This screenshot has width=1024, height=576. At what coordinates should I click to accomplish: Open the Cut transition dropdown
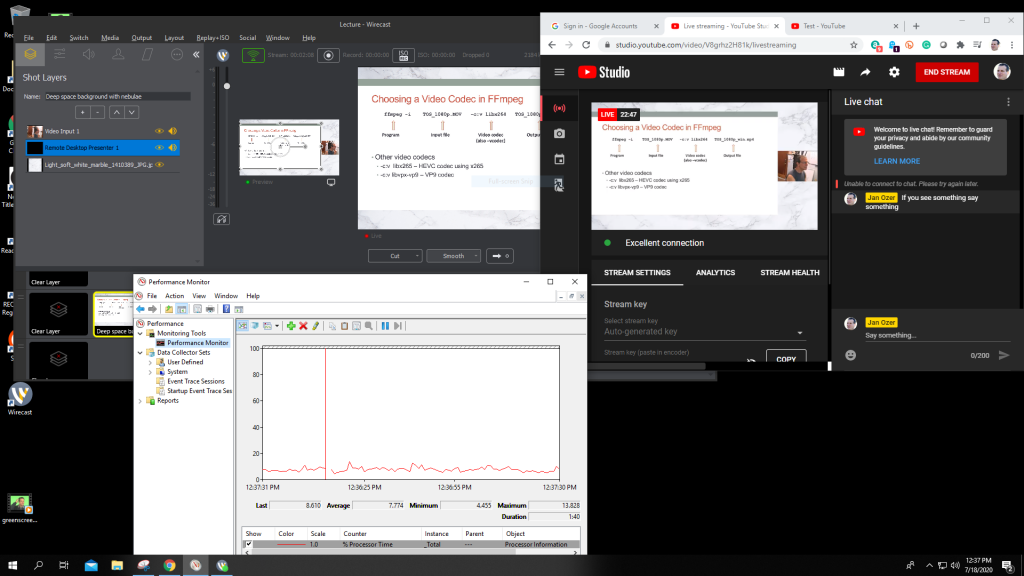(394, 256)
